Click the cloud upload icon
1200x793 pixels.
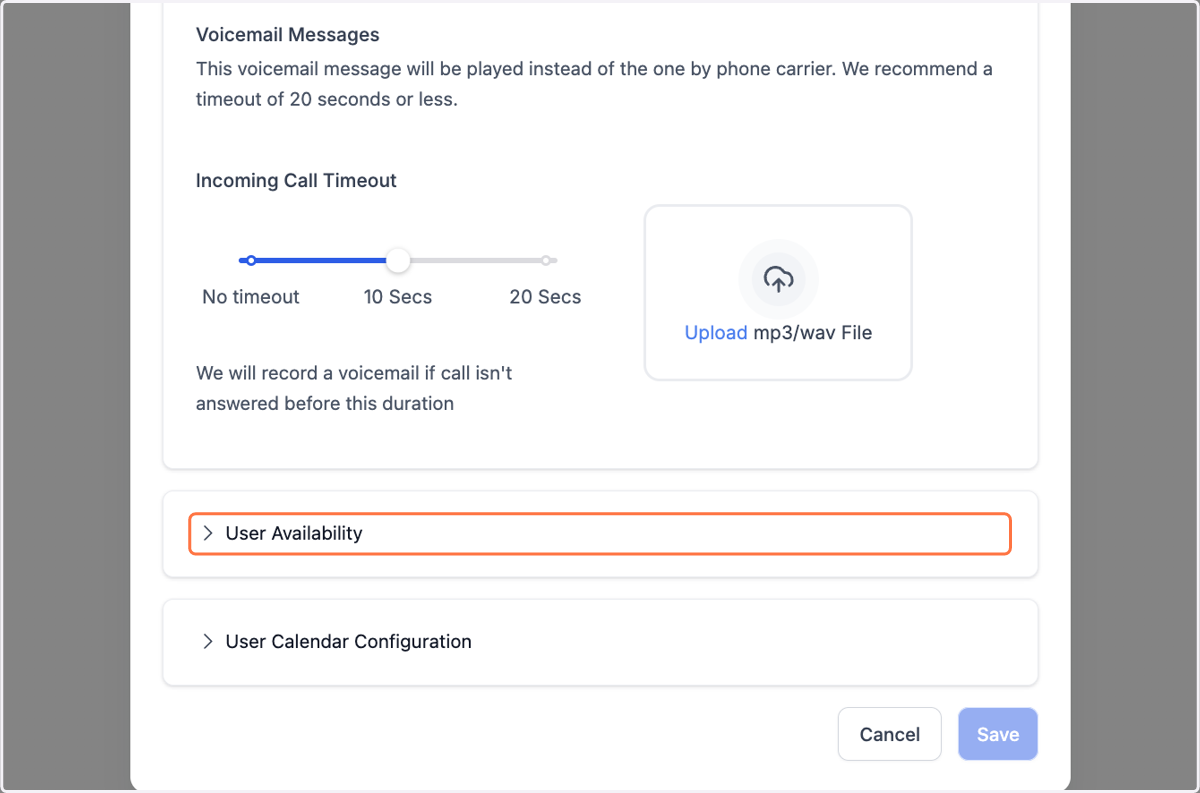[778, 279]
